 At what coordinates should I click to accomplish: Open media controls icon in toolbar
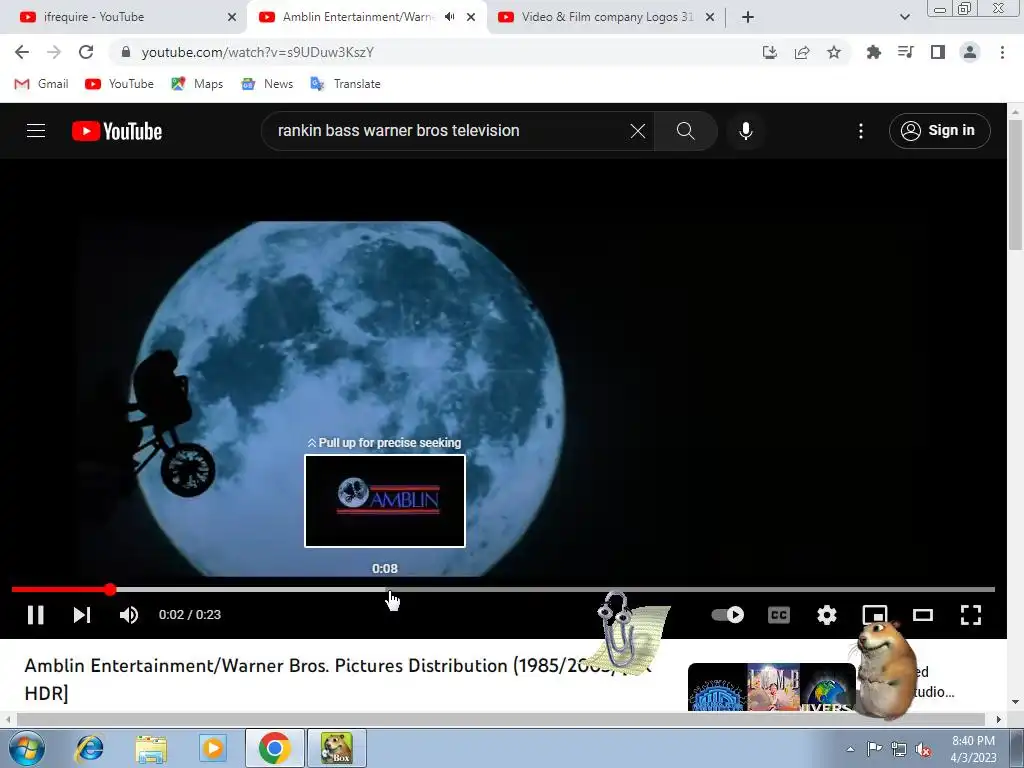click(x=905, y=52)
